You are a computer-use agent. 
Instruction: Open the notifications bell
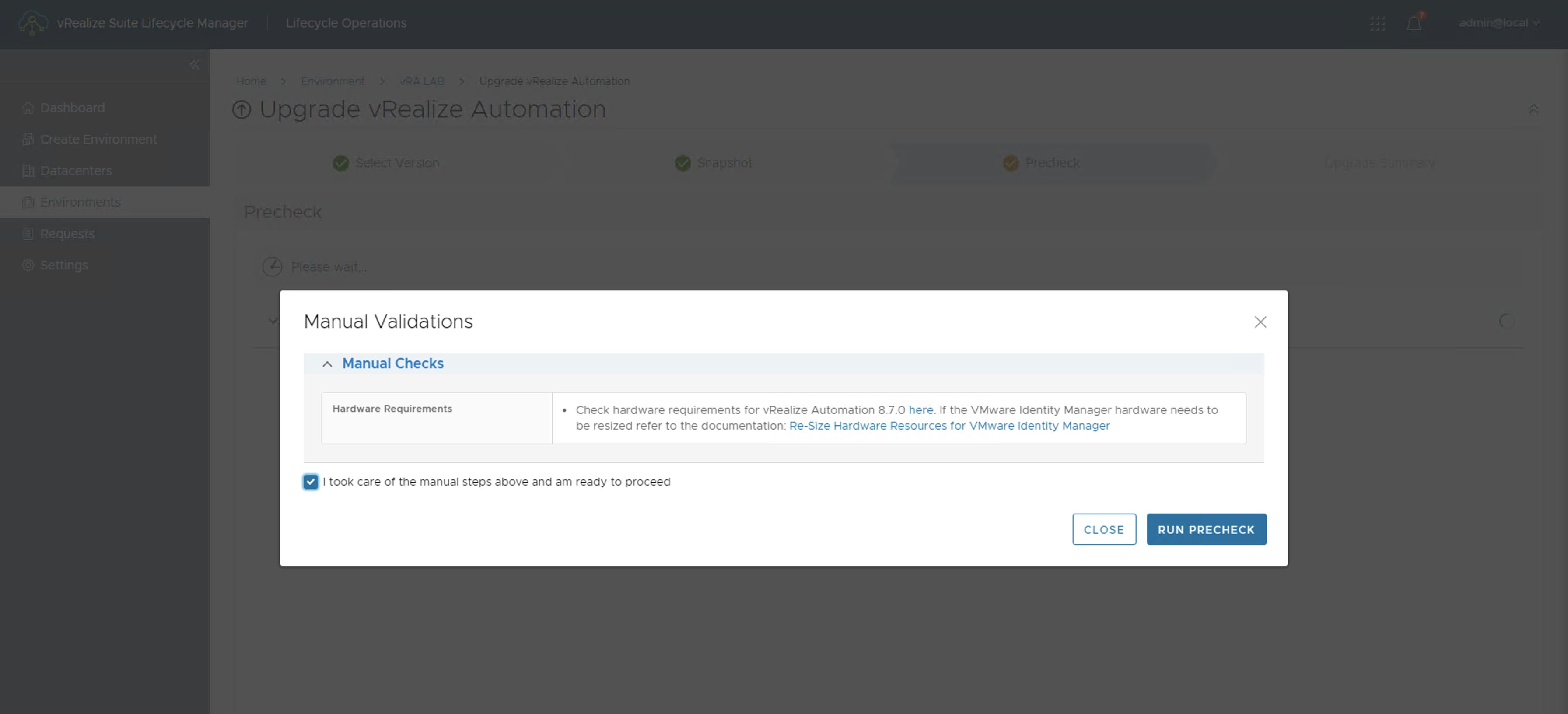(x=1414, y=23)
